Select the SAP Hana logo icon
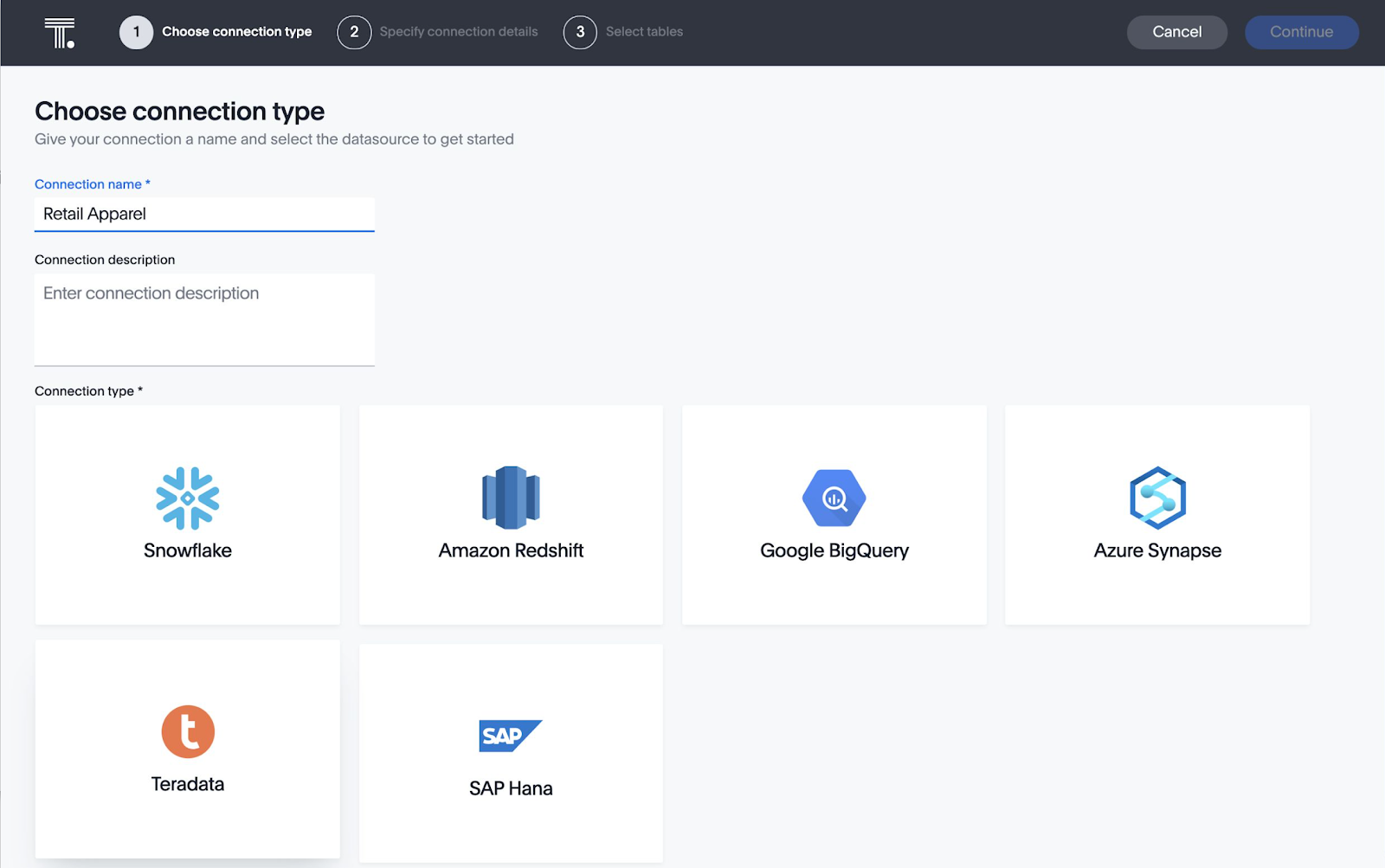The height and width of the screenshot is (868, 1385). click(x=511, y=736)
